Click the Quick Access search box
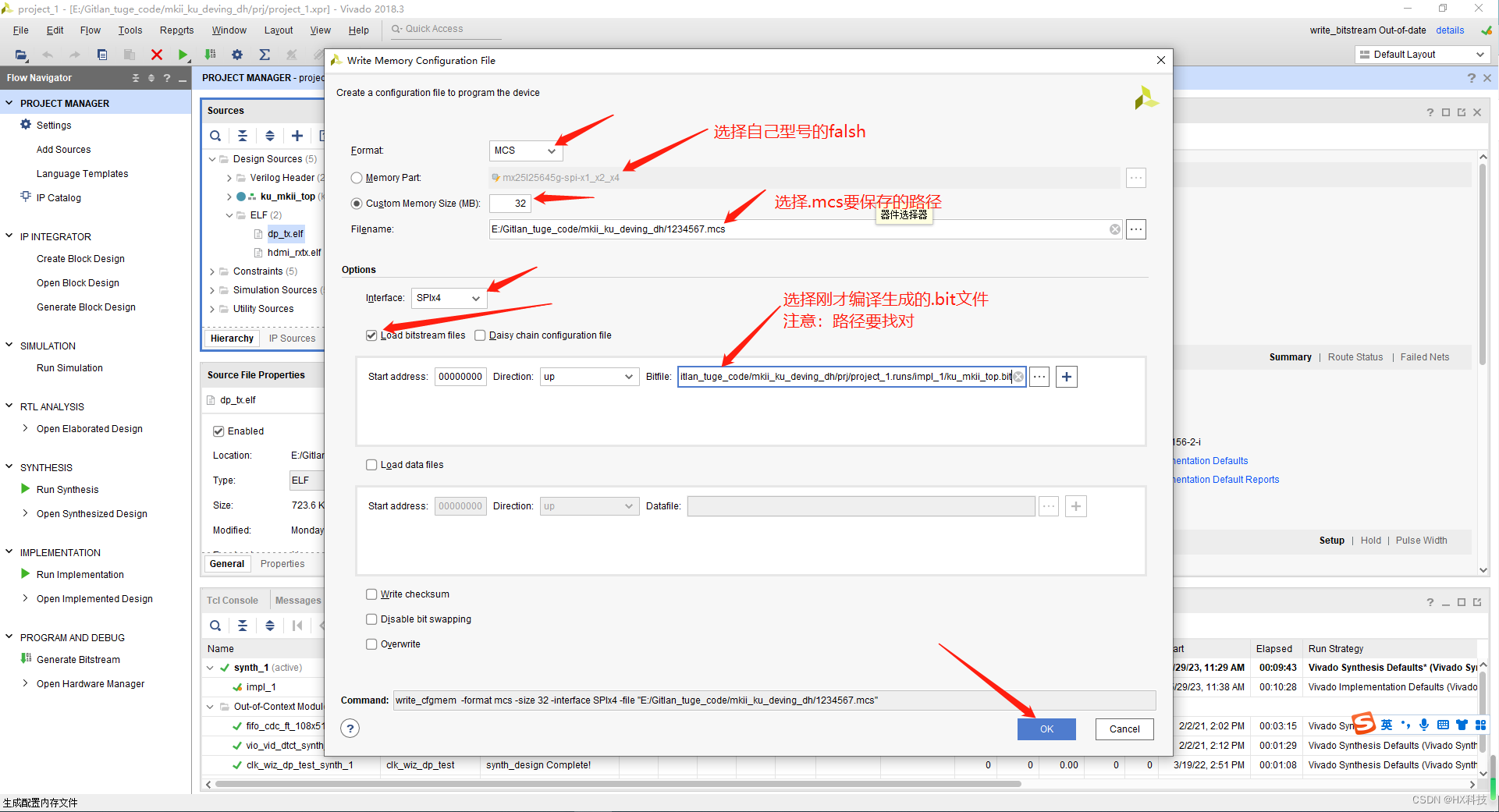The height and width of the screenshot is (812, 1499). pyautogui.click(x=447, y=29)
